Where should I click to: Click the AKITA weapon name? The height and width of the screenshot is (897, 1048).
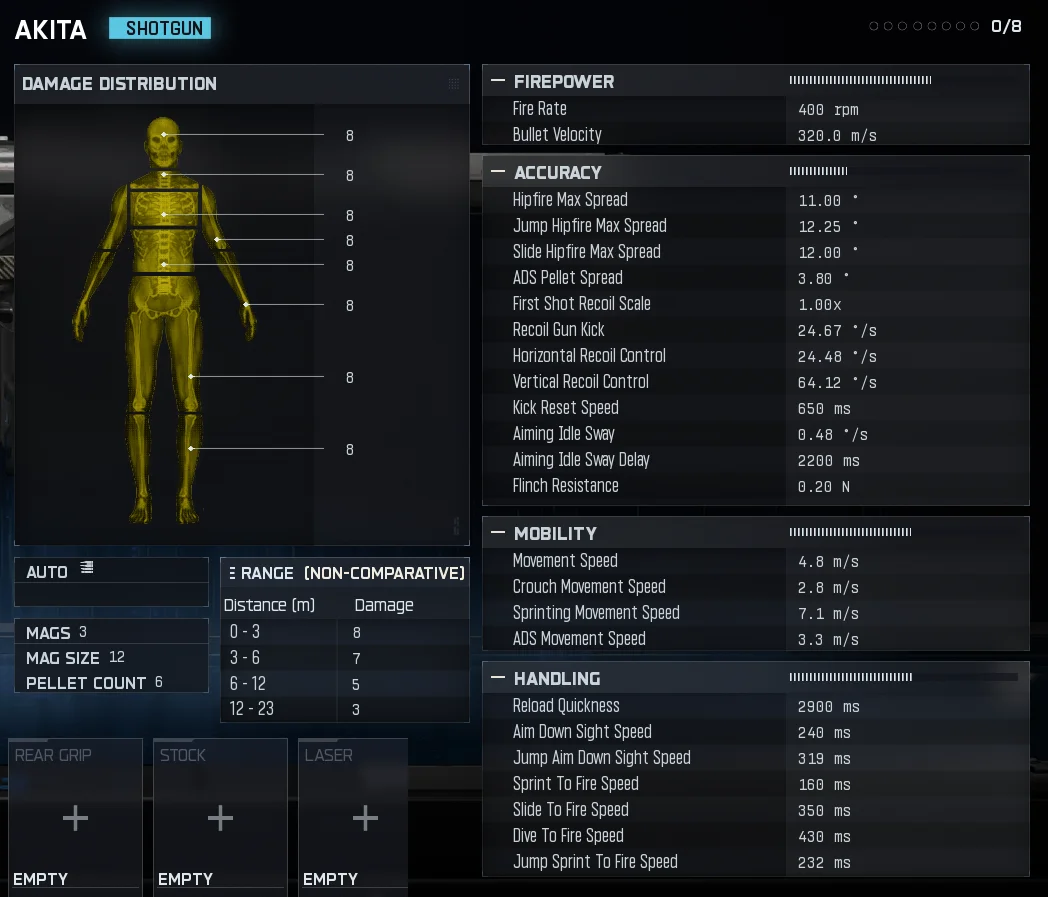pos(51,29)
